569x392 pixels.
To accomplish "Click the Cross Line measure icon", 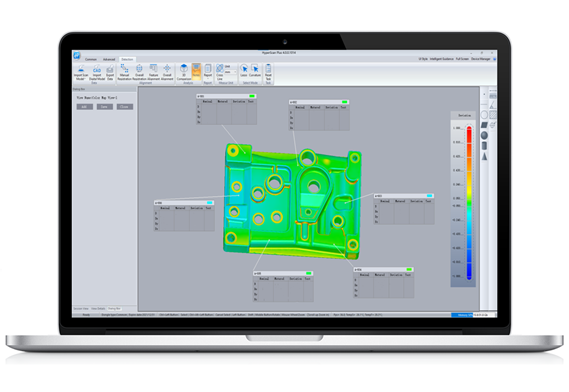I will [x=220, y=68].
